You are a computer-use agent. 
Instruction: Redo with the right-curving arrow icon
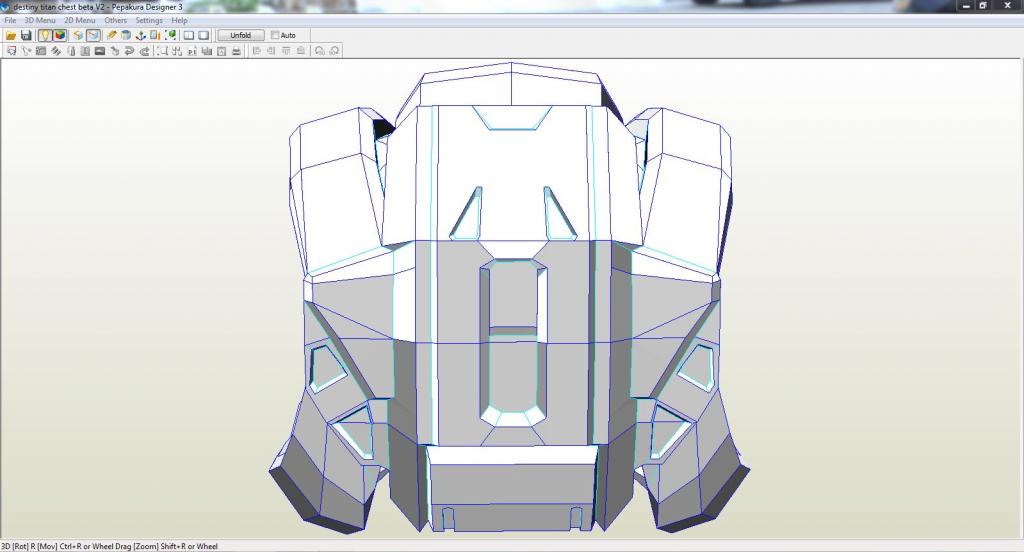pos(144,51)
